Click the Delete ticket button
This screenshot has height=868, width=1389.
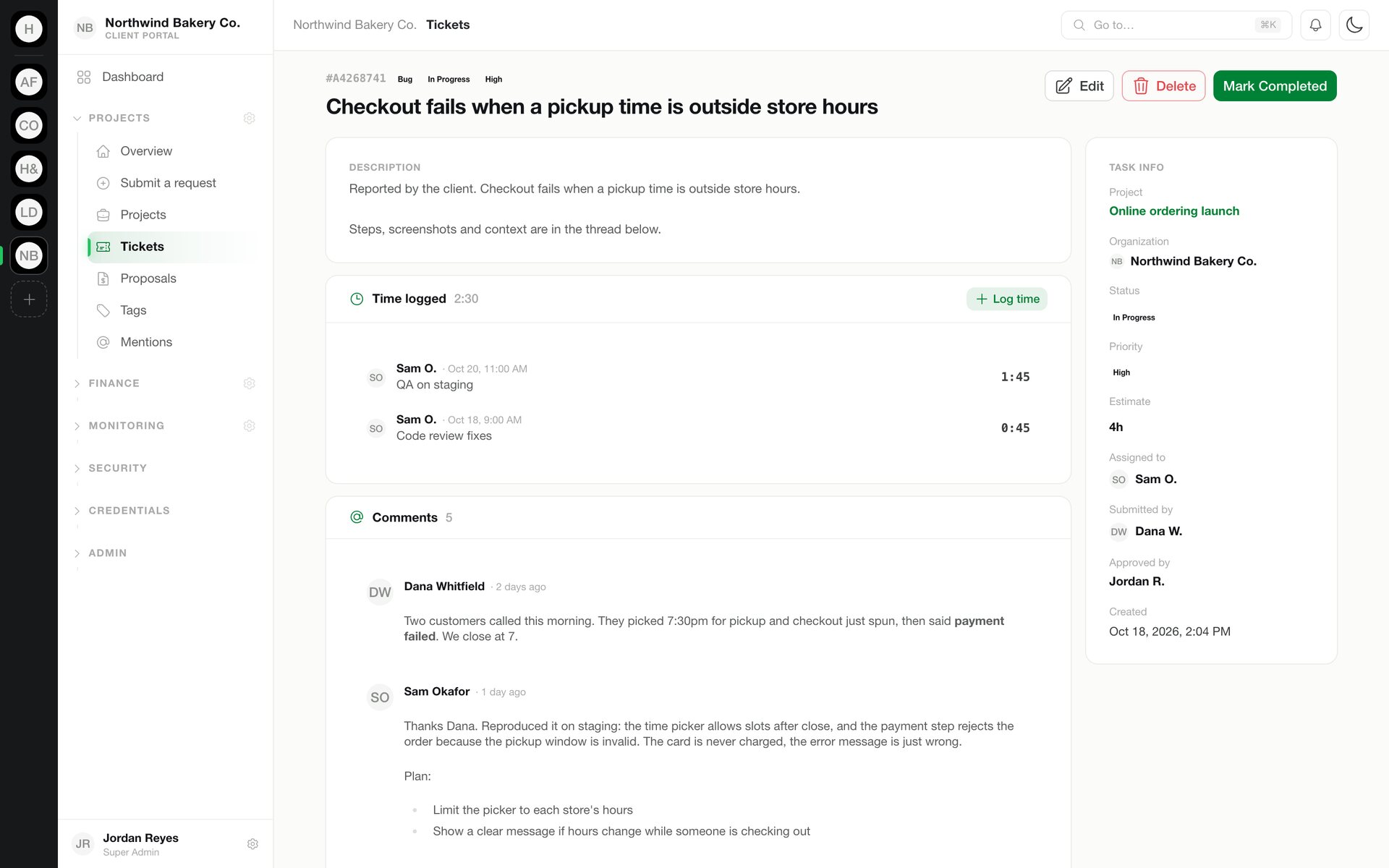(1163, 86)
